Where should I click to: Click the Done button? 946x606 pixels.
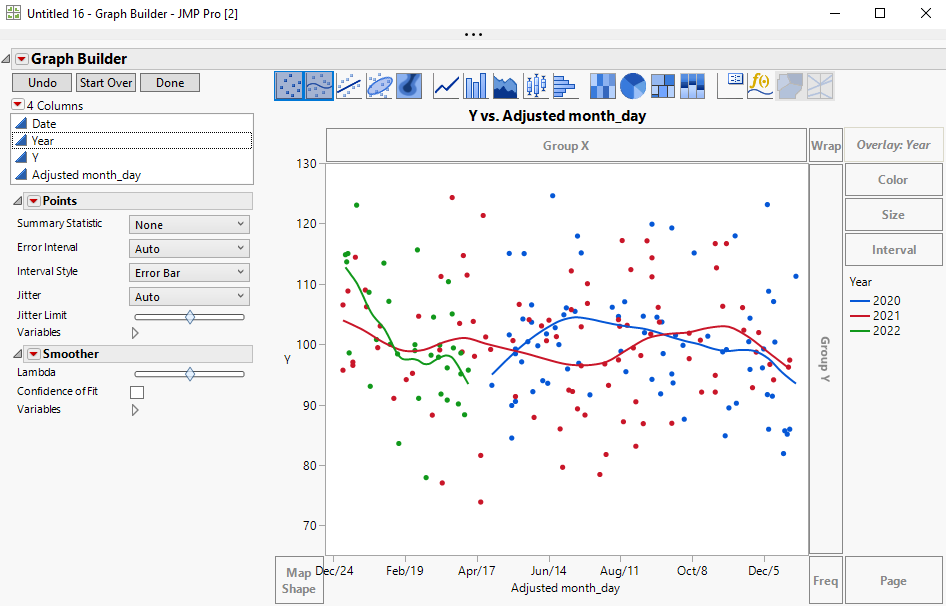pos(170,83)
